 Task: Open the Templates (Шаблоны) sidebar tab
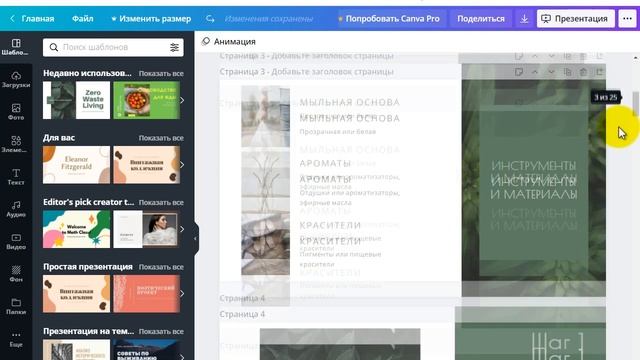pyautogui.click(x=16, y=47)
